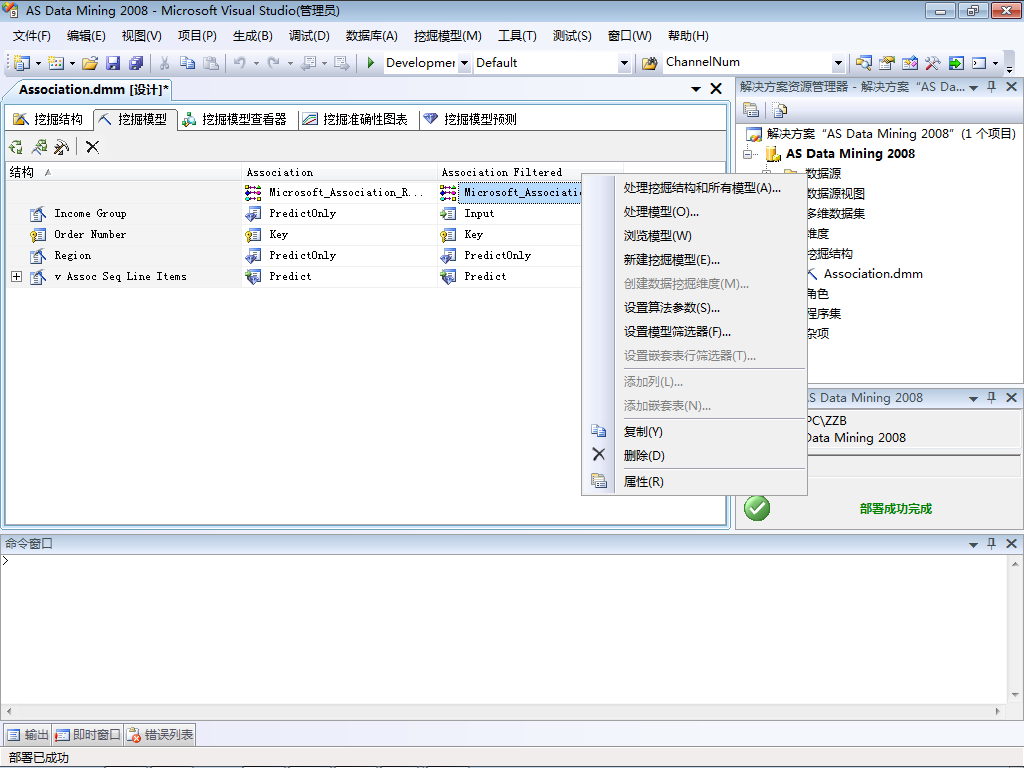Click the Cut scissors icon

coord(165,63)
